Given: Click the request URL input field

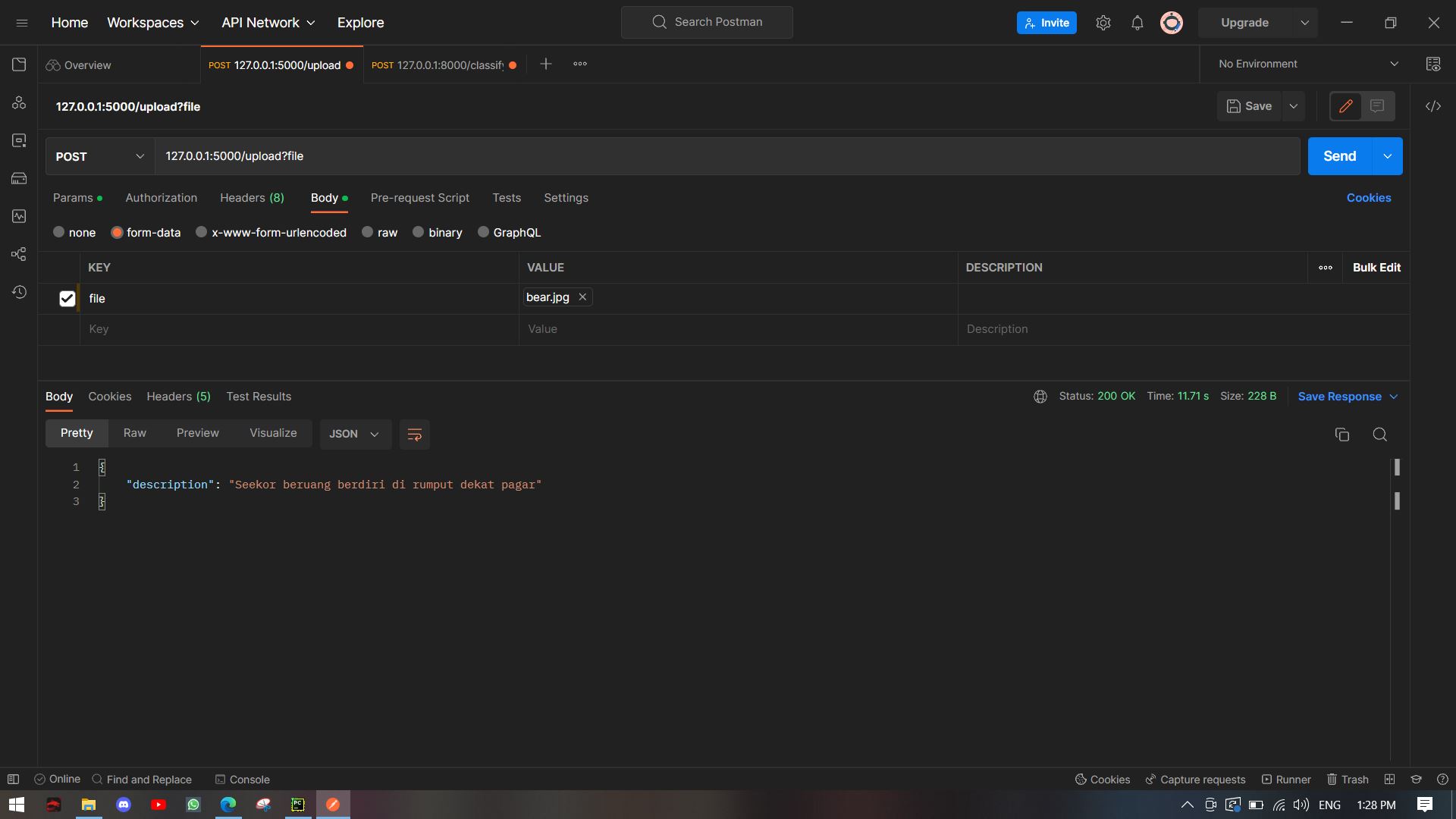Looking at the screenshot, I should click(x=726, y=156).
